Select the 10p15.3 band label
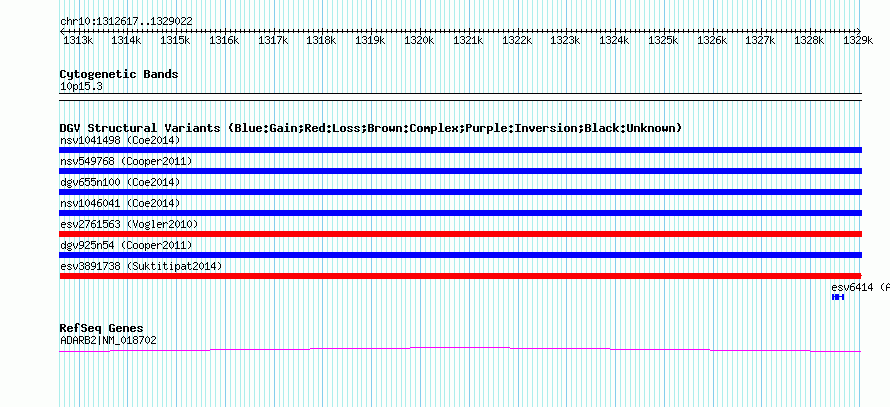This screenshot has height=407, width=890. tap(81, 87)
